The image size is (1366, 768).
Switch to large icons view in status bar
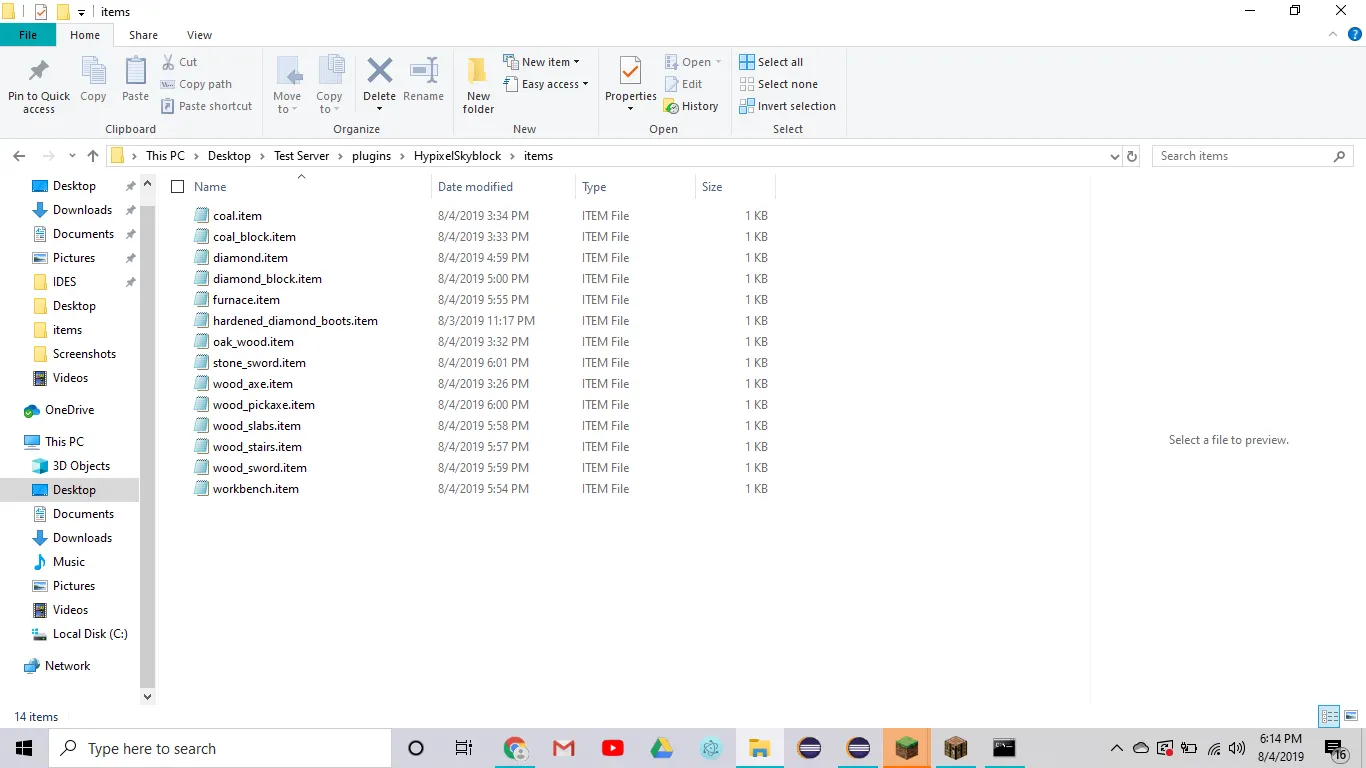1351,716
